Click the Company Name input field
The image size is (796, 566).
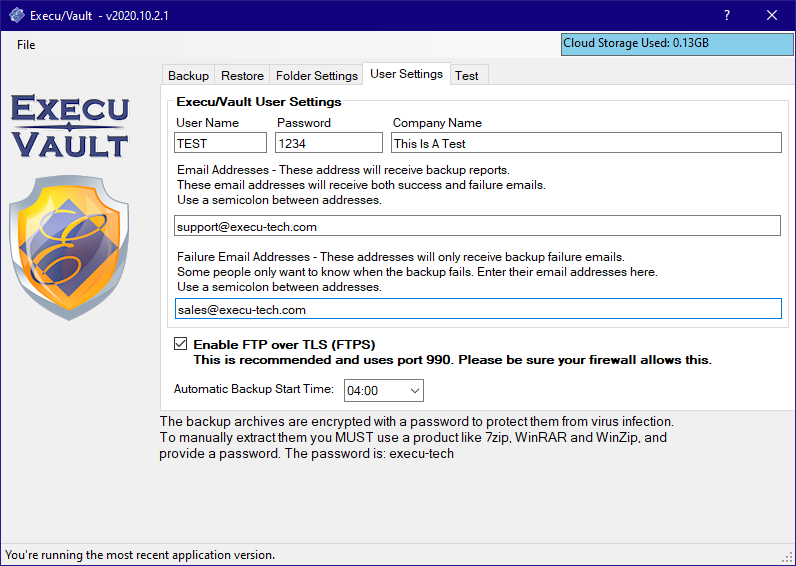point(586,143)
